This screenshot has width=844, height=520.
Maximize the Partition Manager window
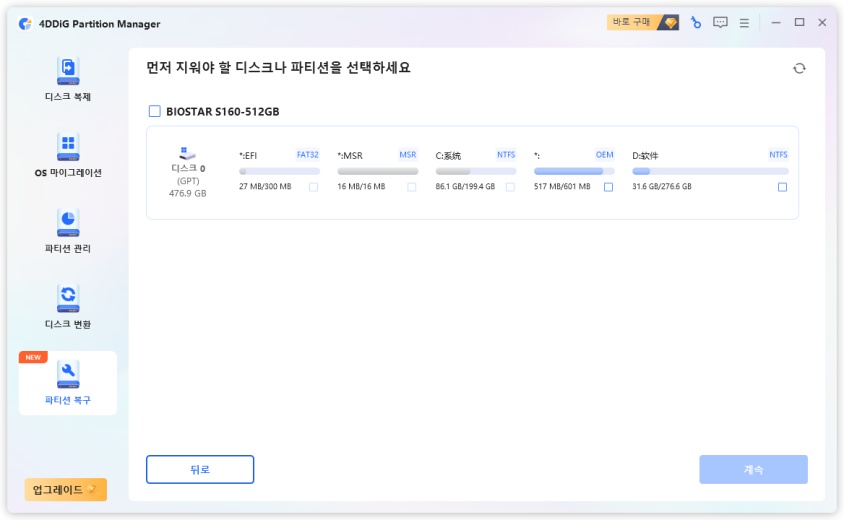(x=799, y=23)
